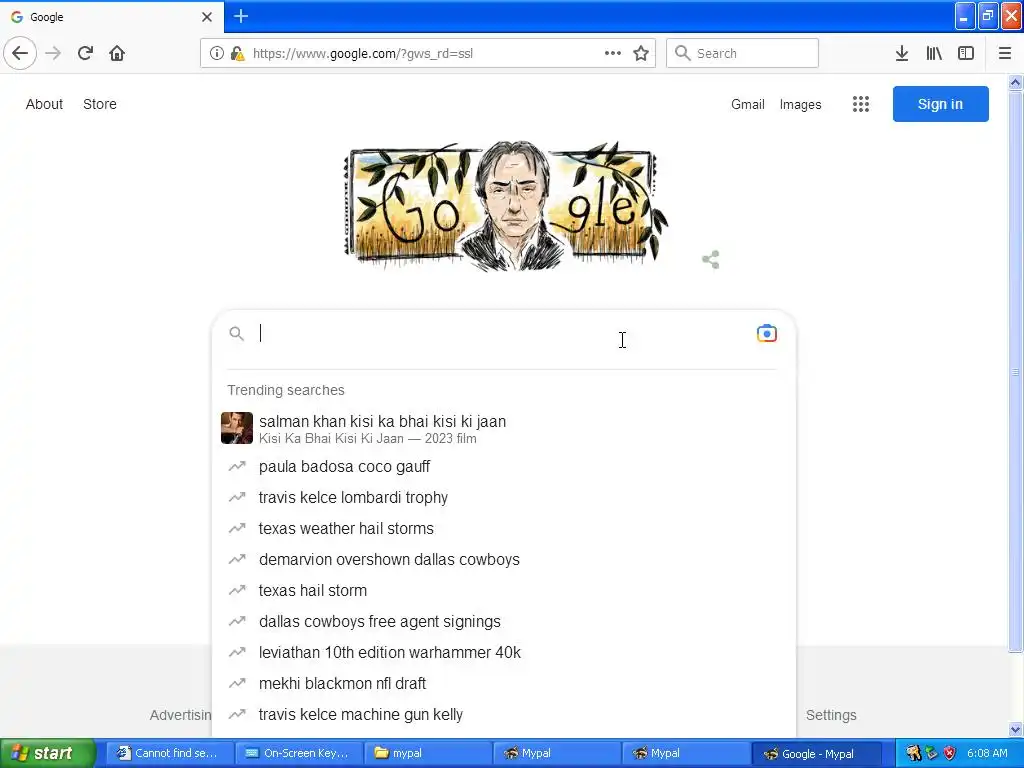The height and width of the screenshot is (768, 1024).
Task: Open the Advertising footer link
Action: (180, 715)
